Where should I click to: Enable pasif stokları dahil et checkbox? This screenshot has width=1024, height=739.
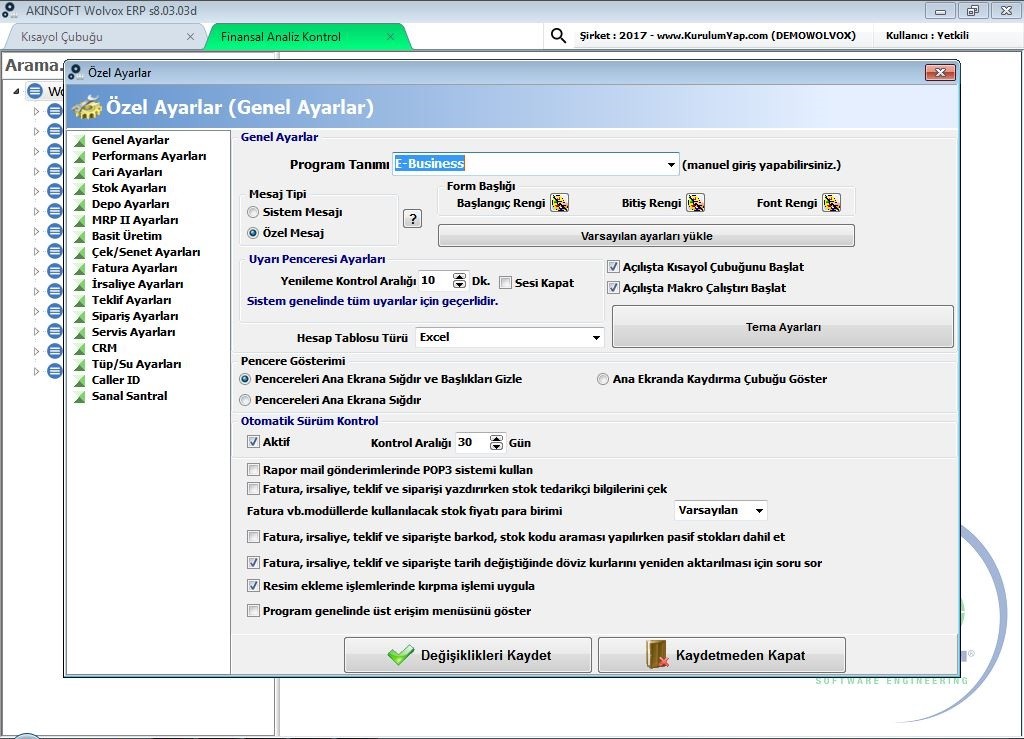tap(253, 537)
